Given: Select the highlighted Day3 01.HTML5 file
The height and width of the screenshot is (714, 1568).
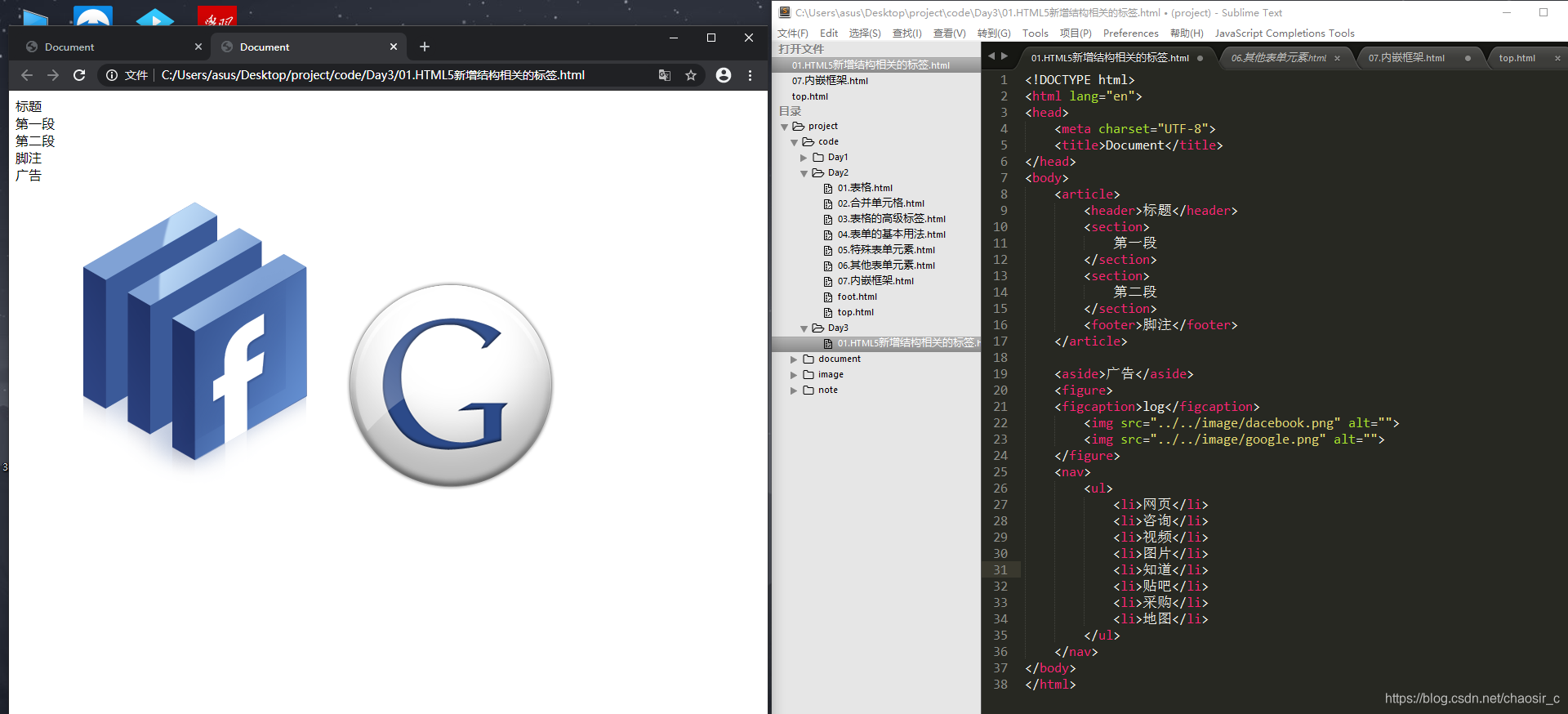Looking at the screenshot, I should [876, 343].
